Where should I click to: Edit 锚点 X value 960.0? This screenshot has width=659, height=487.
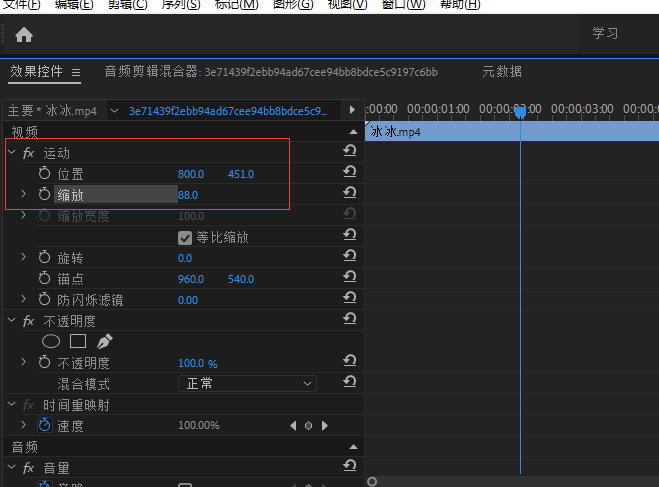click(191, 279)
